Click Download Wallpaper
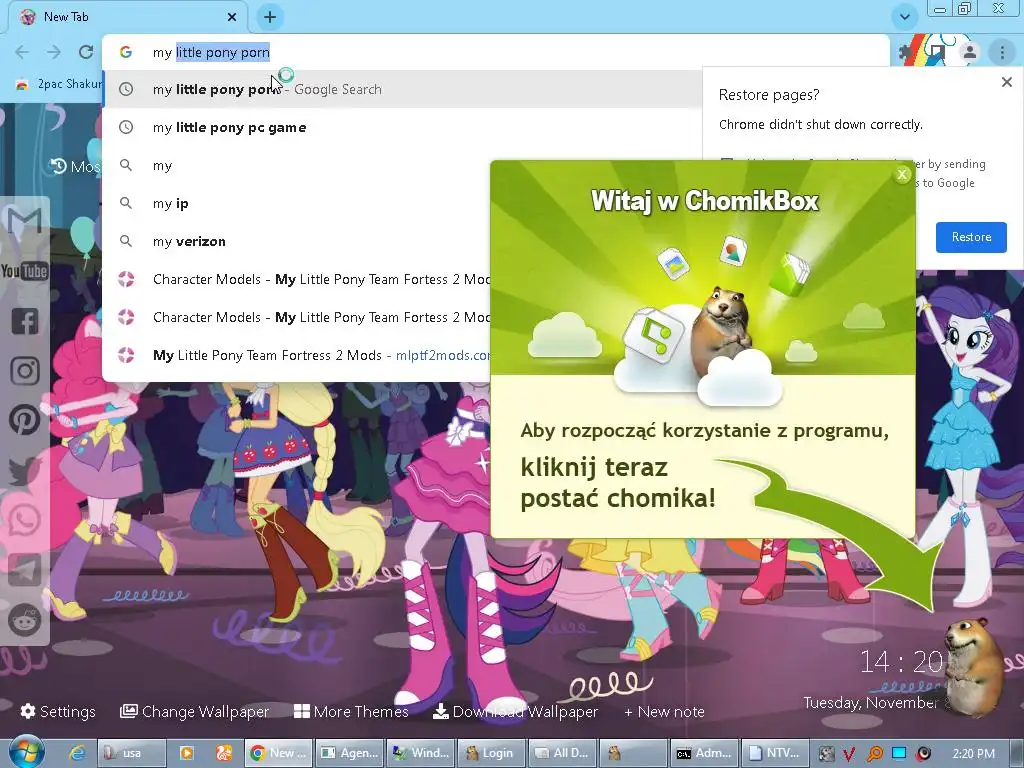 [x=515, y=711]
